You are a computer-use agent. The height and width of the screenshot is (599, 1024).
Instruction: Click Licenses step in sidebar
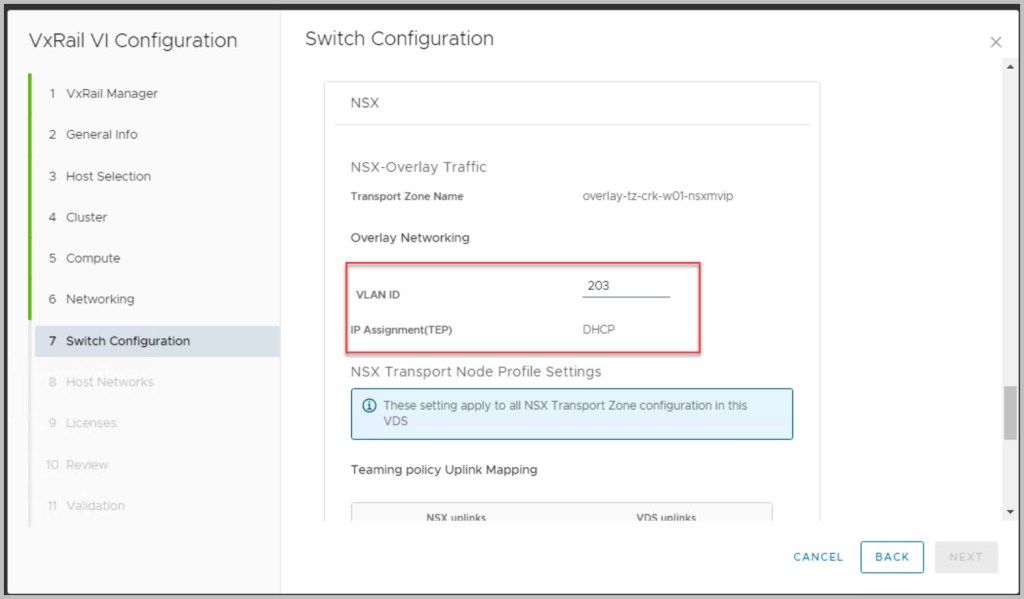coord(91,423)
